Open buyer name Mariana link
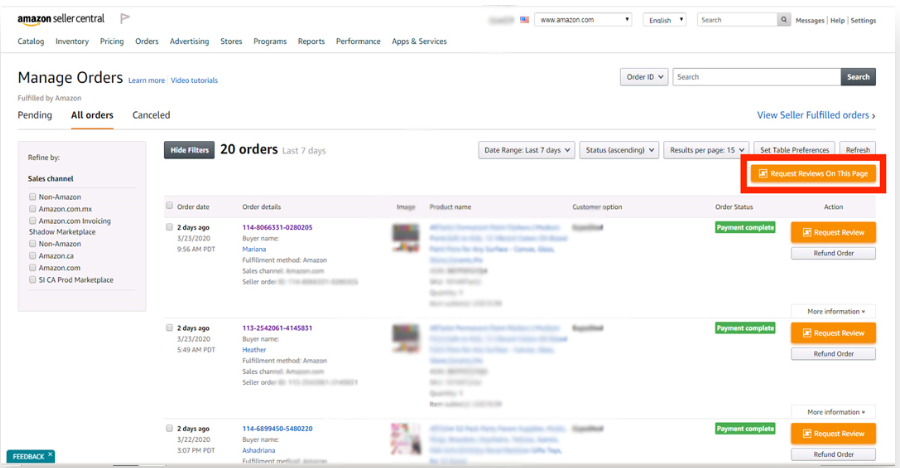This screenshot has width=900, height=468. click(254, 249)
